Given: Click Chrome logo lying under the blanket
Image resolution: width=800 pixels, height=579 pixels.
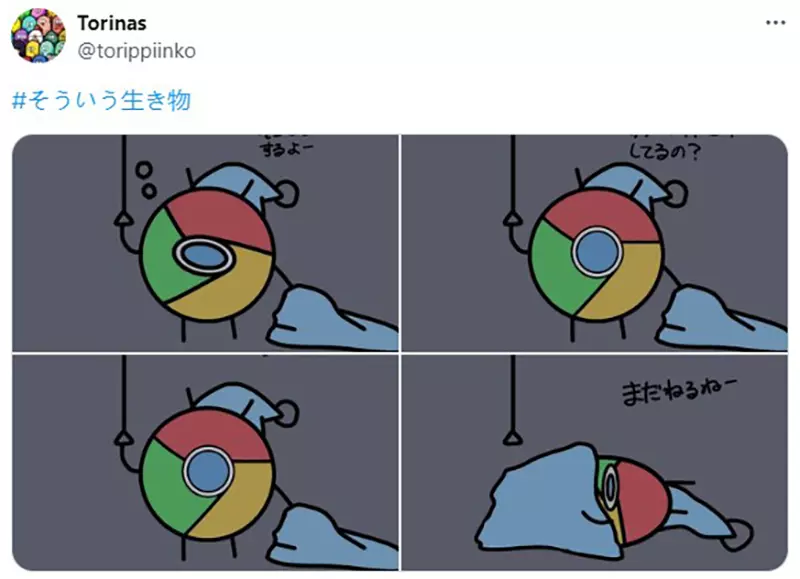Looking at the screenshot, I should [632, 501].
